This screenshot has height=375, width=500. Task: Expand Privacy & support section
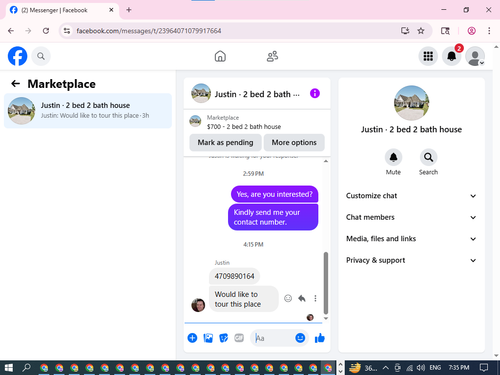pyautogui.click(x=411, y=260)
